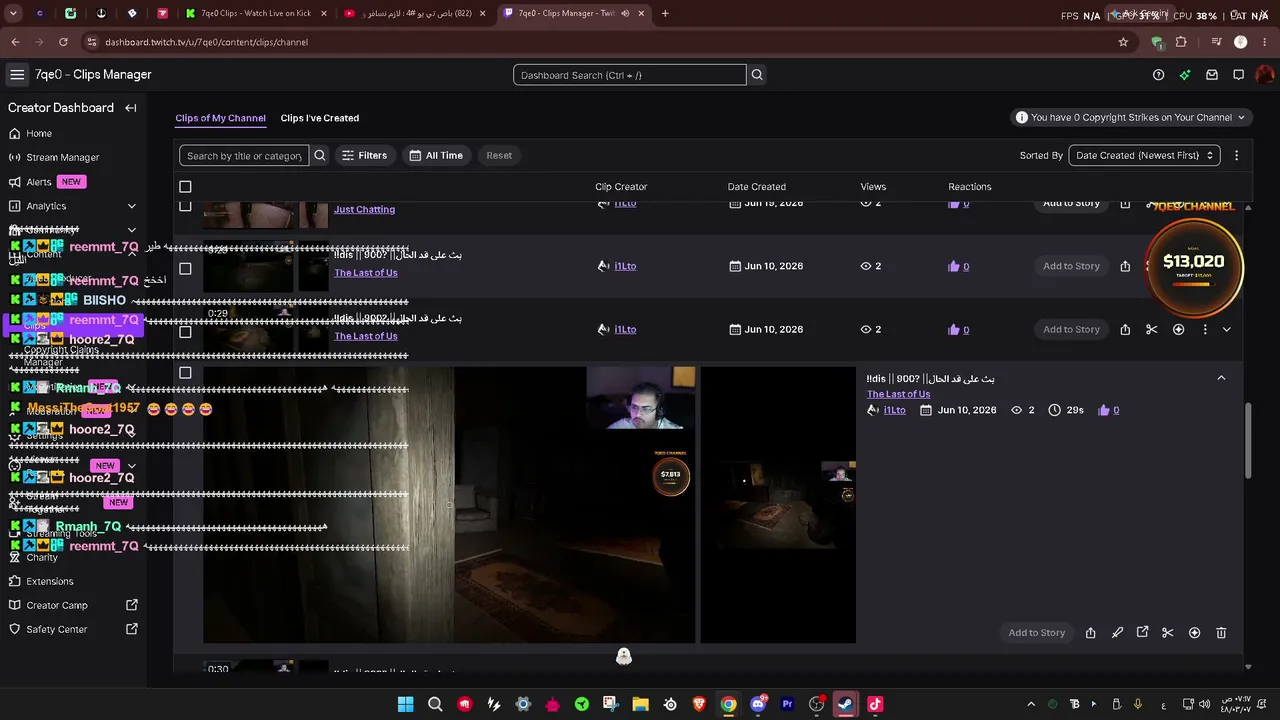
Task: Open expanded clip in new window icon
Action: coord(1143,633)
